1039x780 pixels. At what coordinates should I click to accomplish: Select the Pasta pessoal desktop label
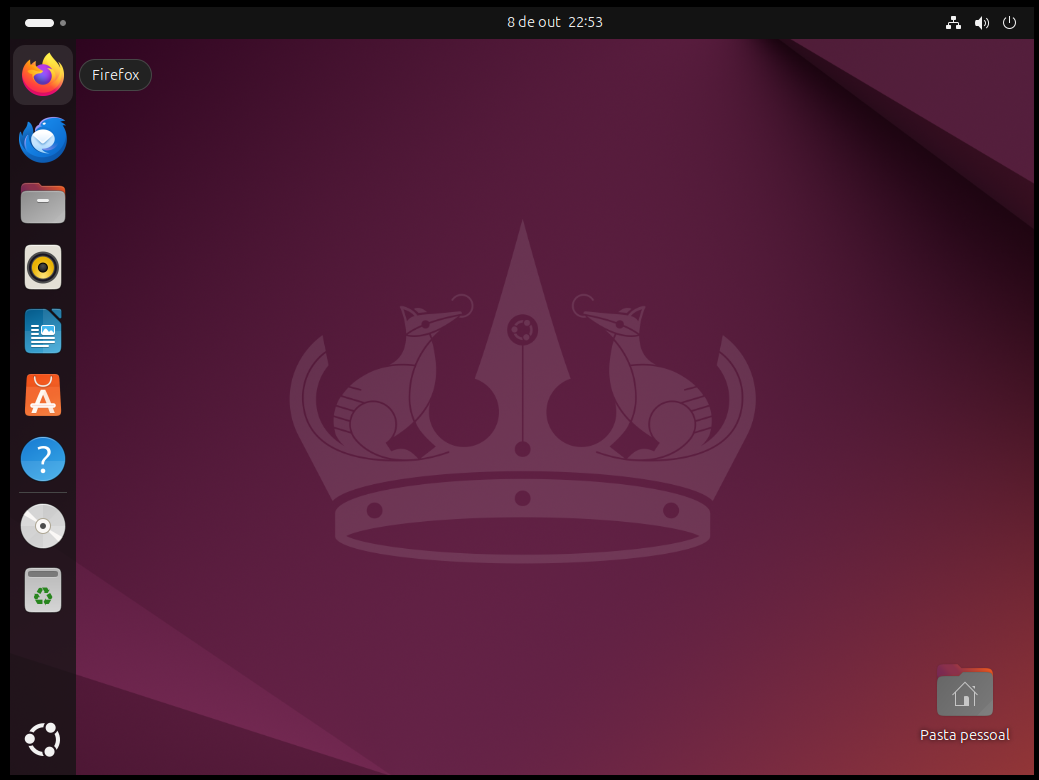click(x=964, y=734)
